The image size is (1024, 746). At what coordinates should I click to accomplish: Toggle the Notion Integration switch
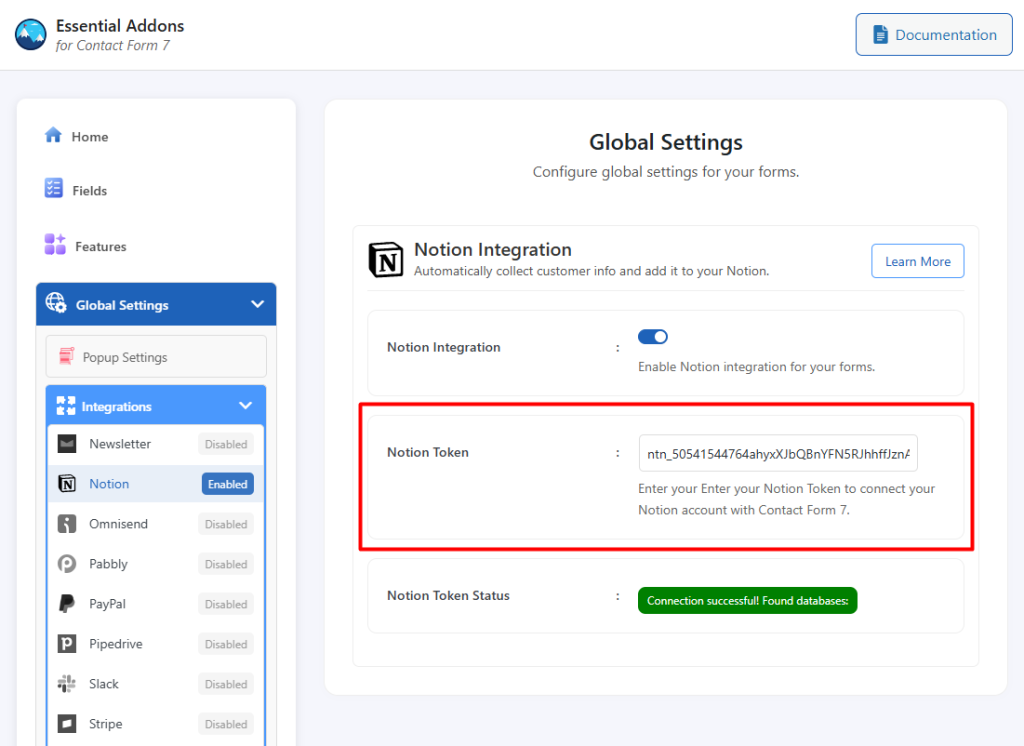coord(652,336)
